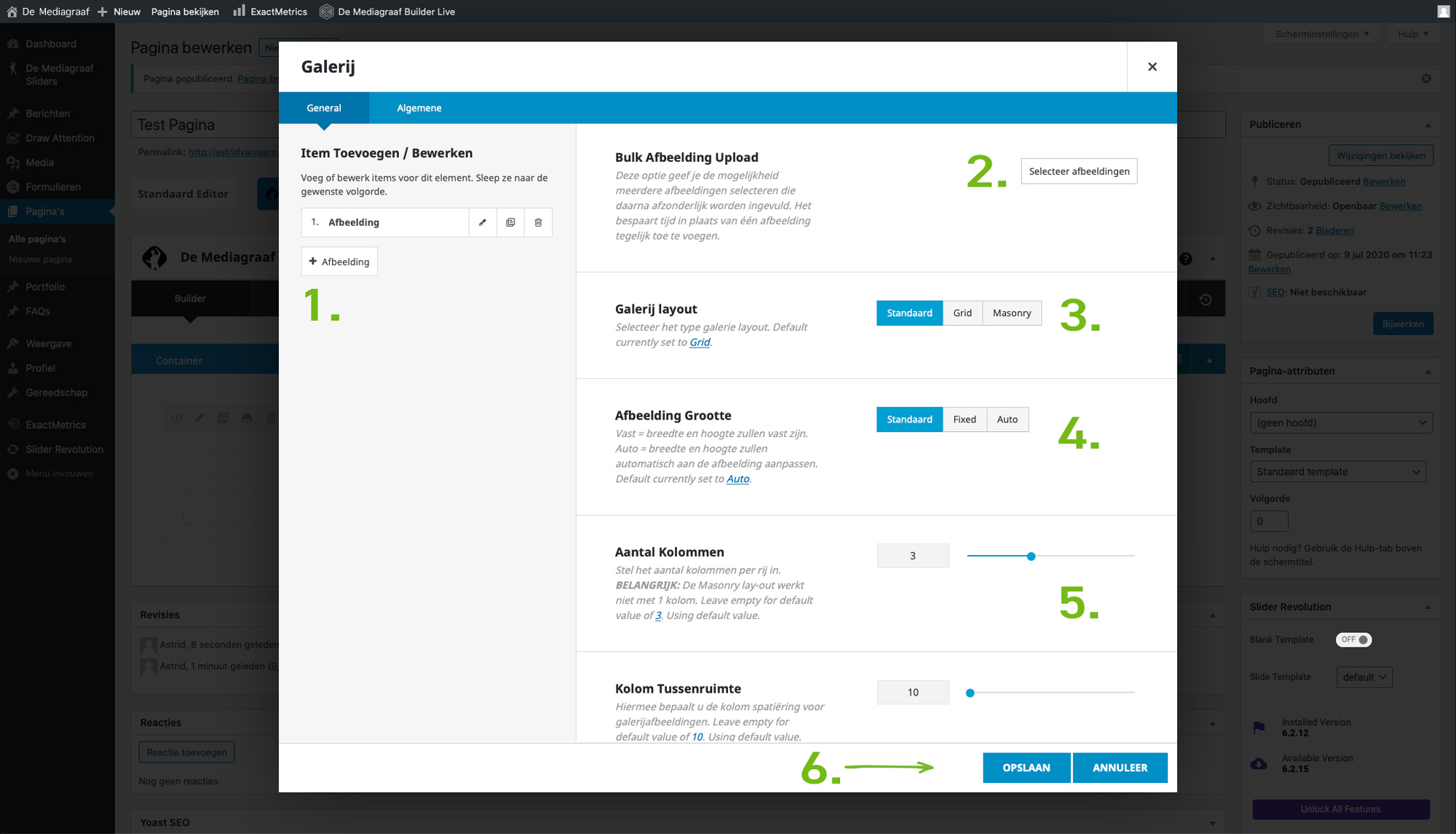1456x834 pixels.
Task: Click OPSLAAN to save gallery
Action: click(x=1026, y=767)
